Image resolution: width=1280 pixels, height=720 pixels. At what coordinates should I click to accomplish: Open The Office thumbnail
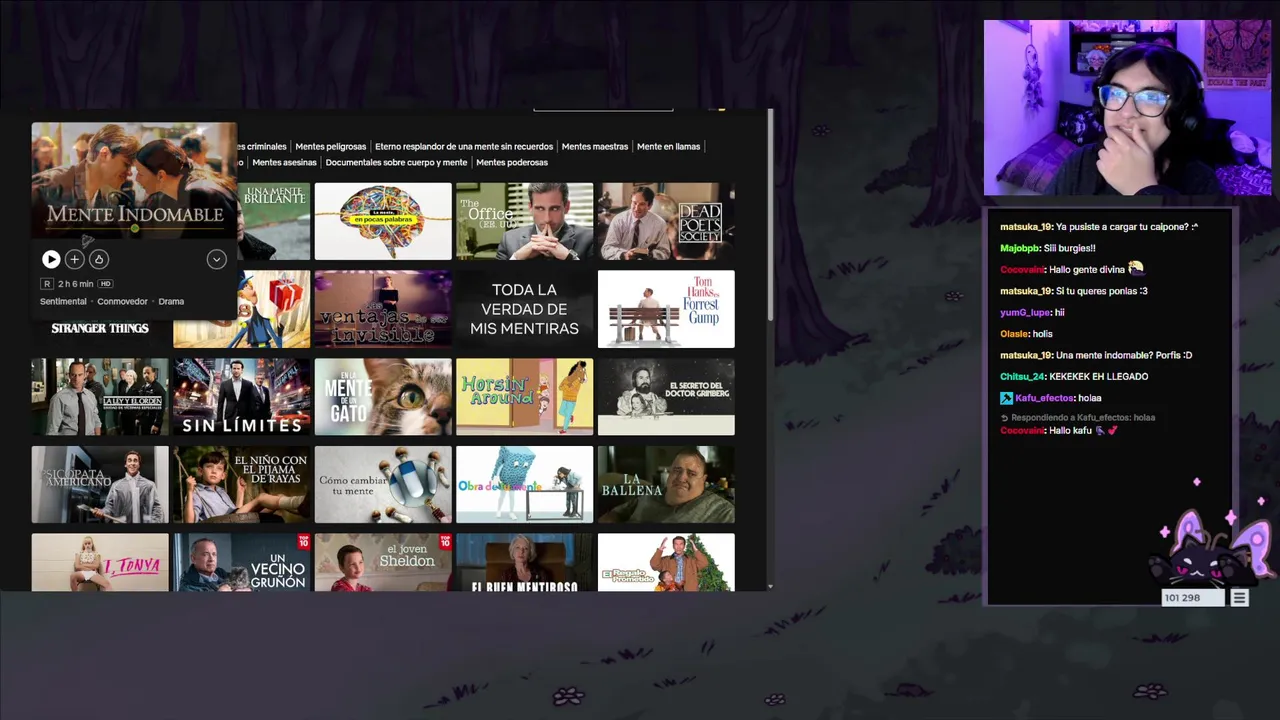(x=524, y=221)
